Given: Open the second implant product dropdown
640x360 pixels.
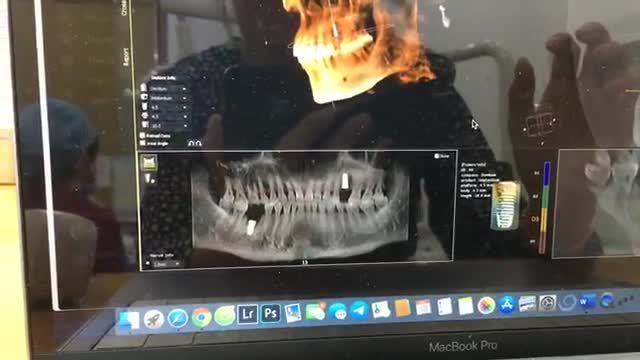Looking at the screenshot, I should click(x=169, y=98).
